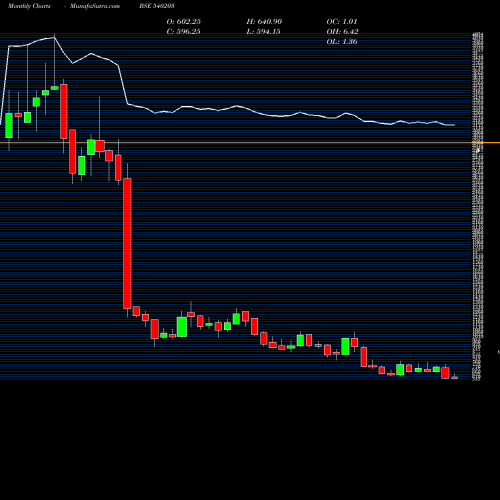The height and width of the screenshot is (500, 500).
Task: Click the 'OC: 1.01' reading
Action: click(x=342, y=21)
